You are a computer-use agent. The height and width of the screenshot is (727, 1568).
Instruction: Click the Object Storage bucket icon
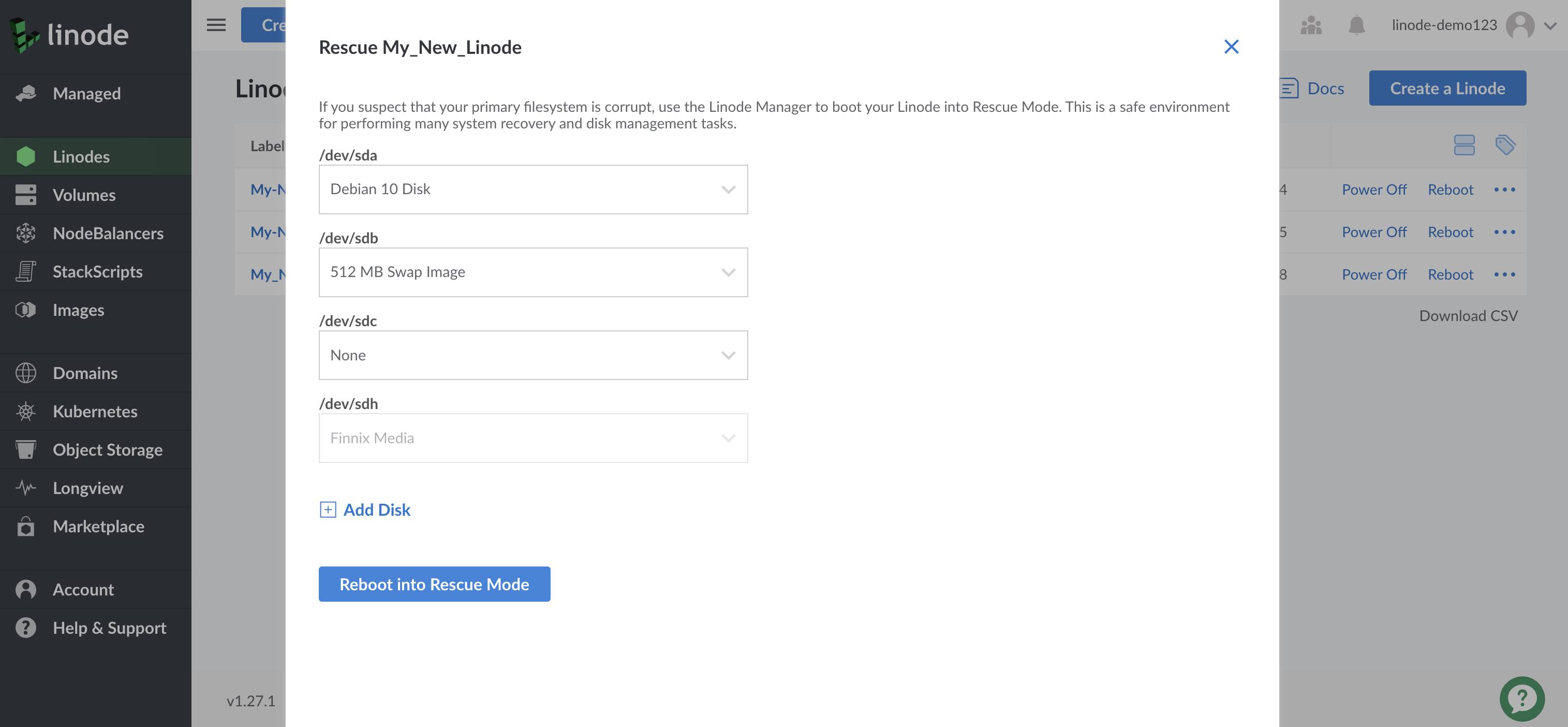(26, 449)
